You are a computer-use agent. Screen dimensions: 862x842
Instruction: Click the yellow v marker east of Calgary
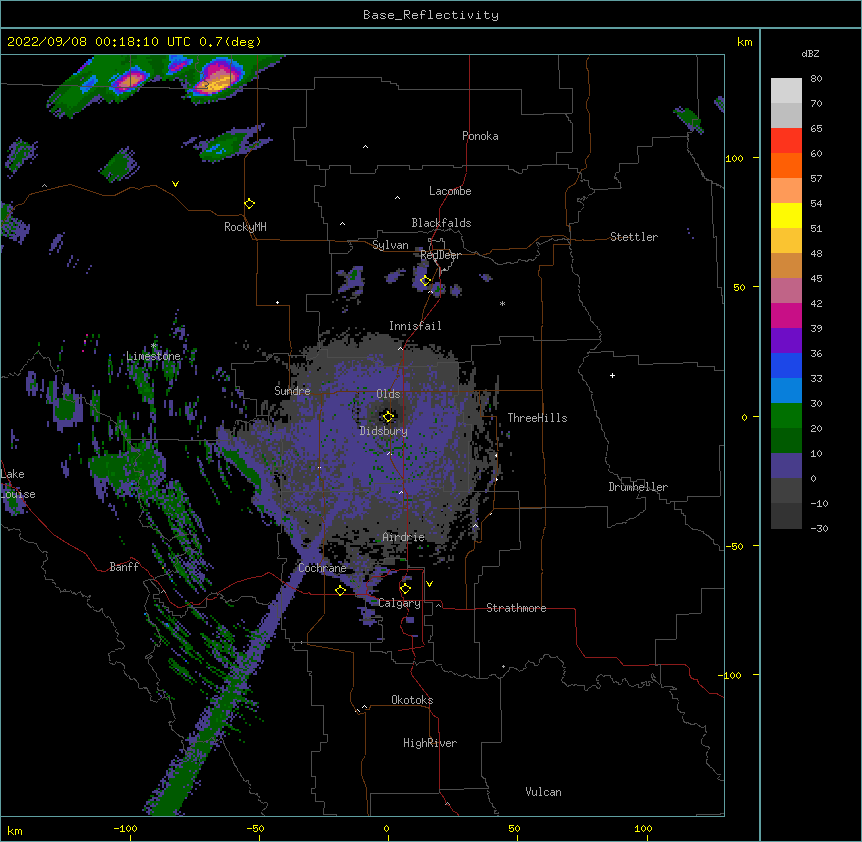point(429,584)
